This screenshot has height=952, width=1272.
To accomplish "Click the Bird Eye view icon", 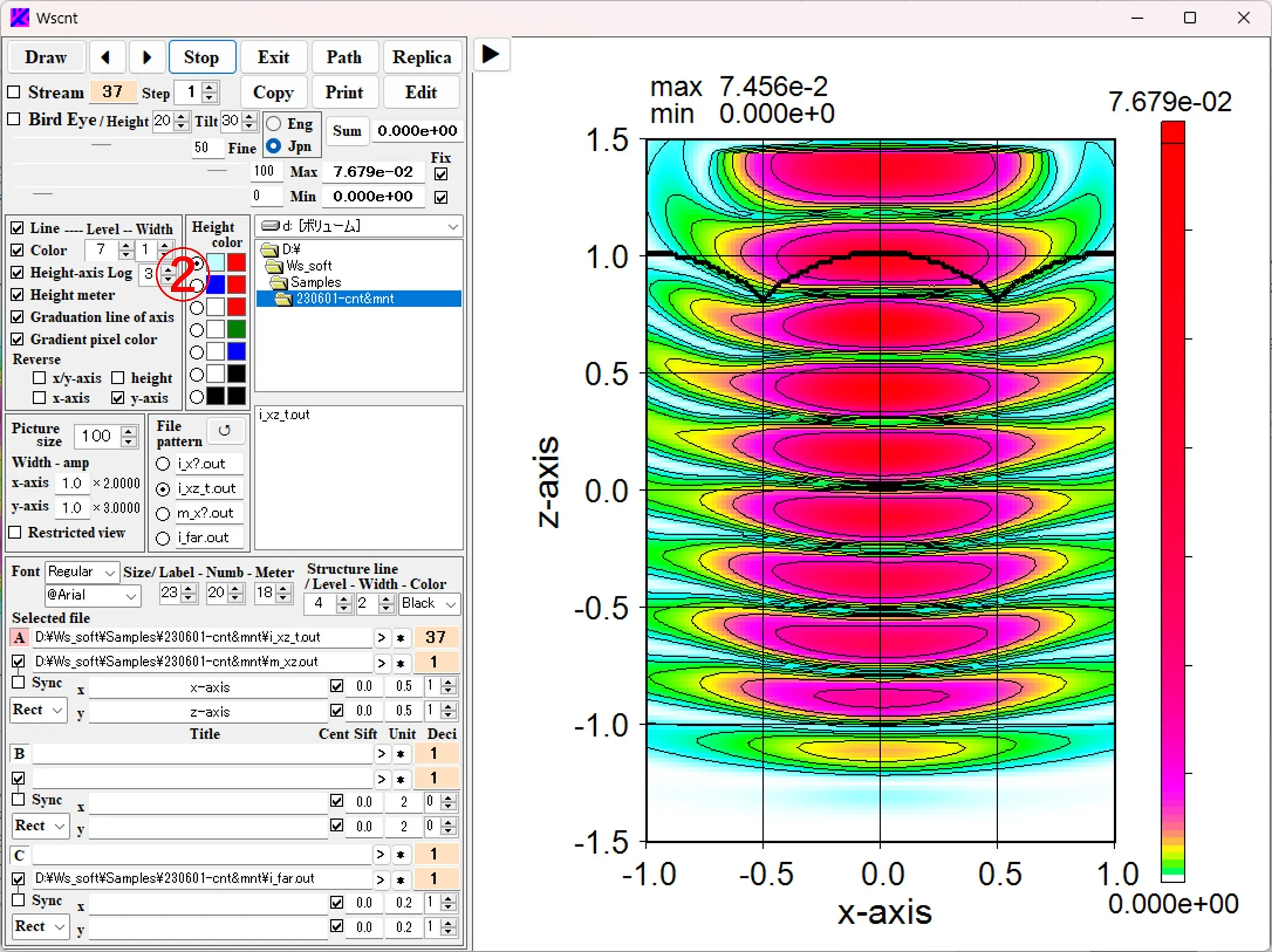I will (16, 120).
